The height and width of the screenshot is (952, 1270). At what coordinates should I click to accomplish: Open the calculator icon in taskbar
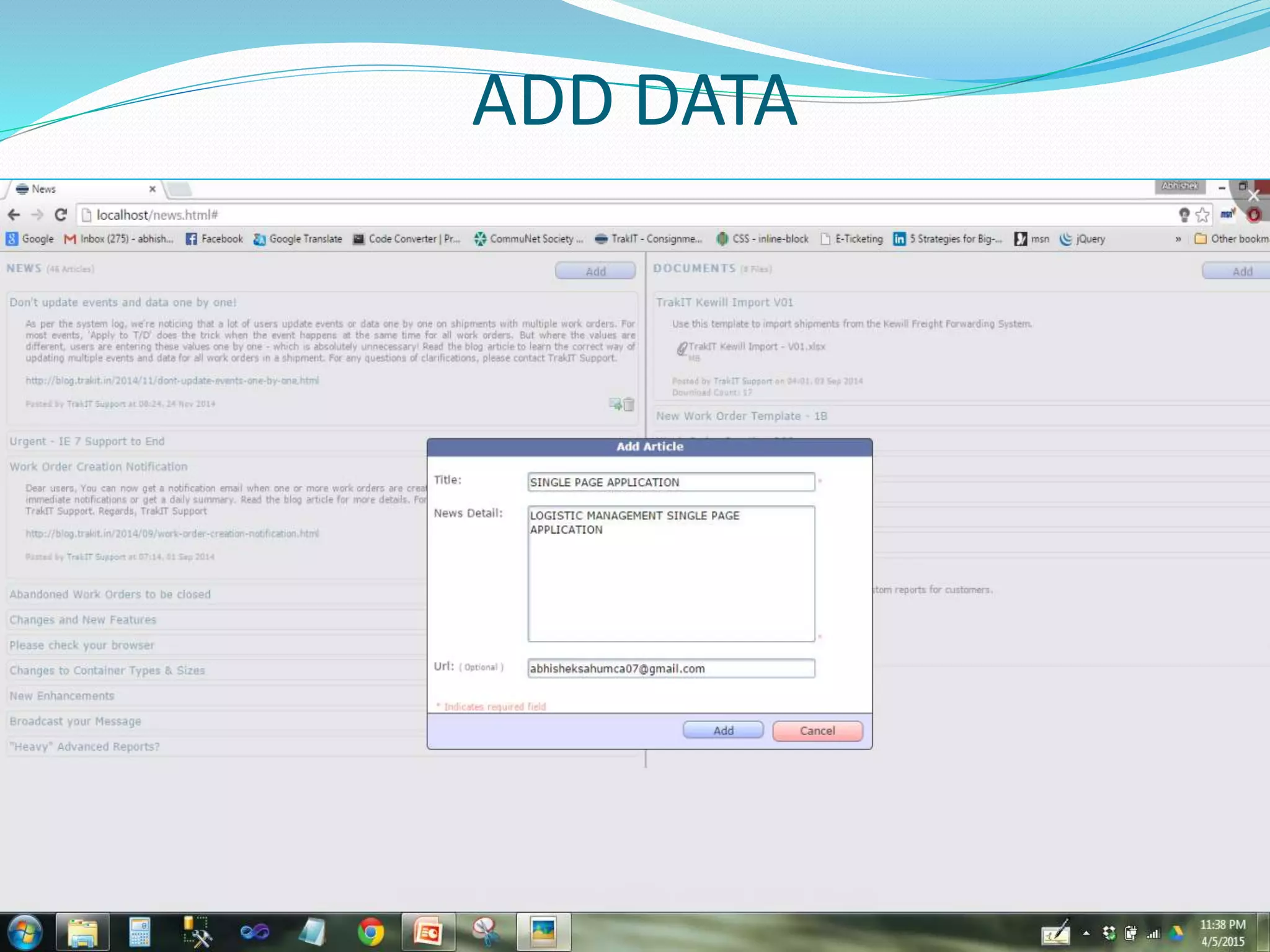[x=140, y=932]
